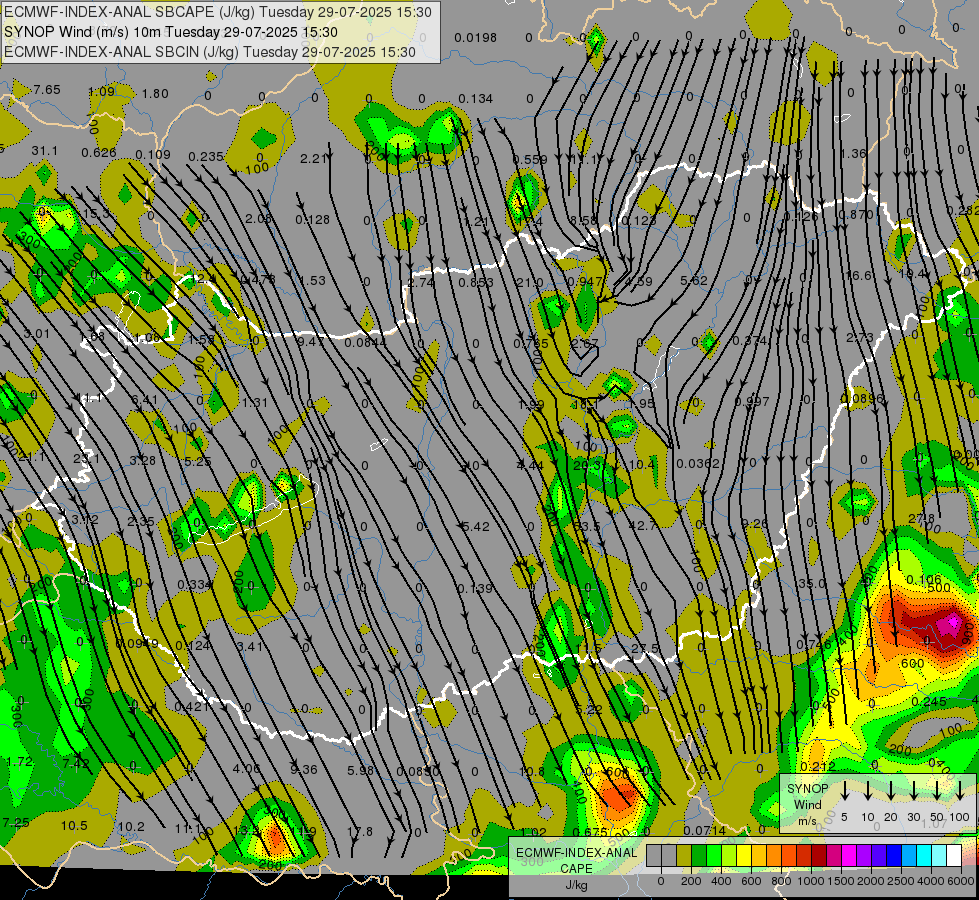Viewport: 979px width, 900px height.
Task: Click the map value '31.1'
Action: click(x=44, y=151)
